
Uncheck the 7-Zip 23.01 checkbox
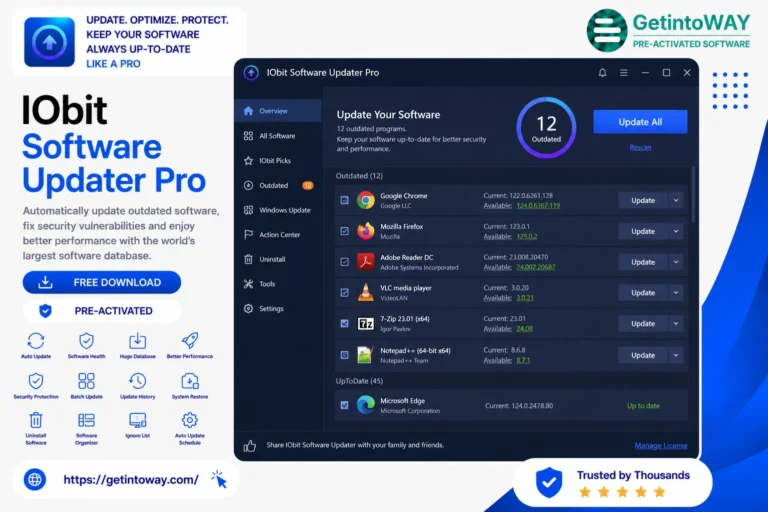(344, 323)
